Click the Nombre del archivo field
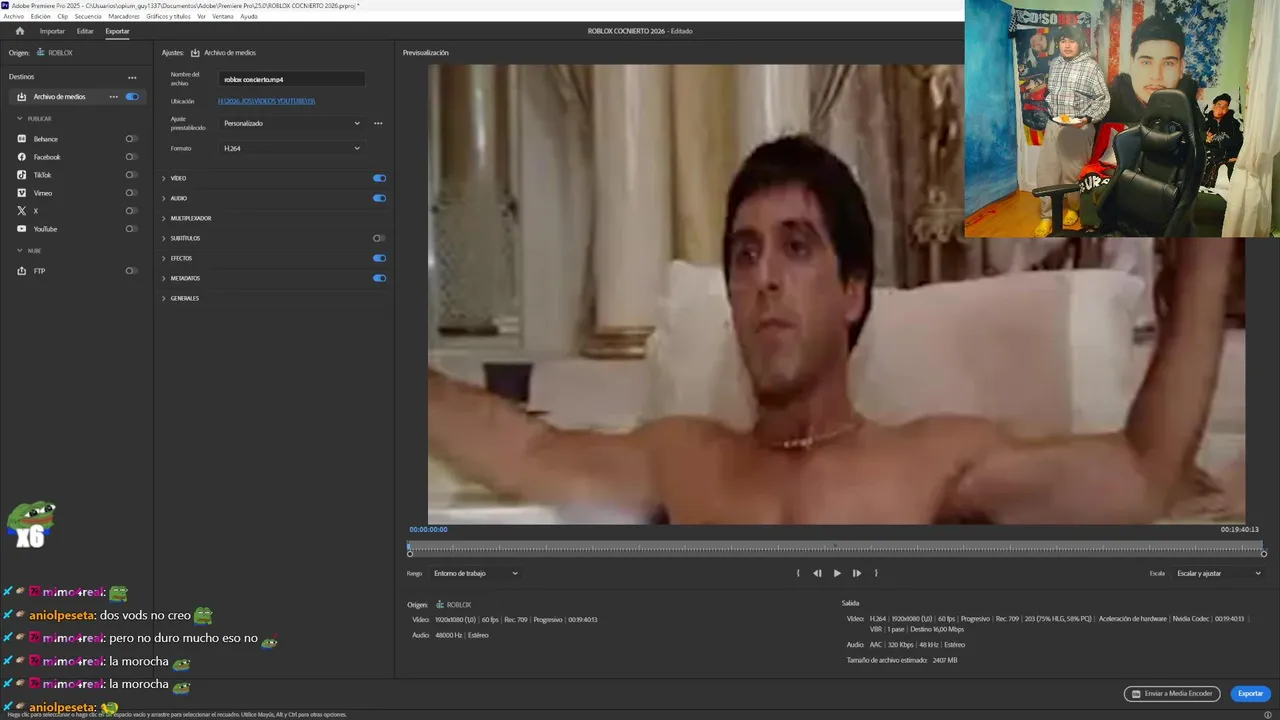The image size is (1280, 720). (291, 79)
